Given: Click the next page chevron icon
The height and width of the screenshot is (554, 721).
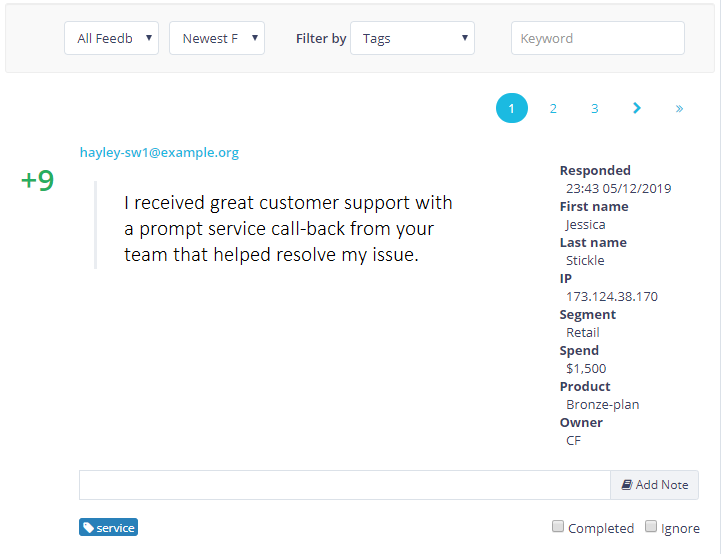Looking at the screenshot, I should click(x=636, y=108).
